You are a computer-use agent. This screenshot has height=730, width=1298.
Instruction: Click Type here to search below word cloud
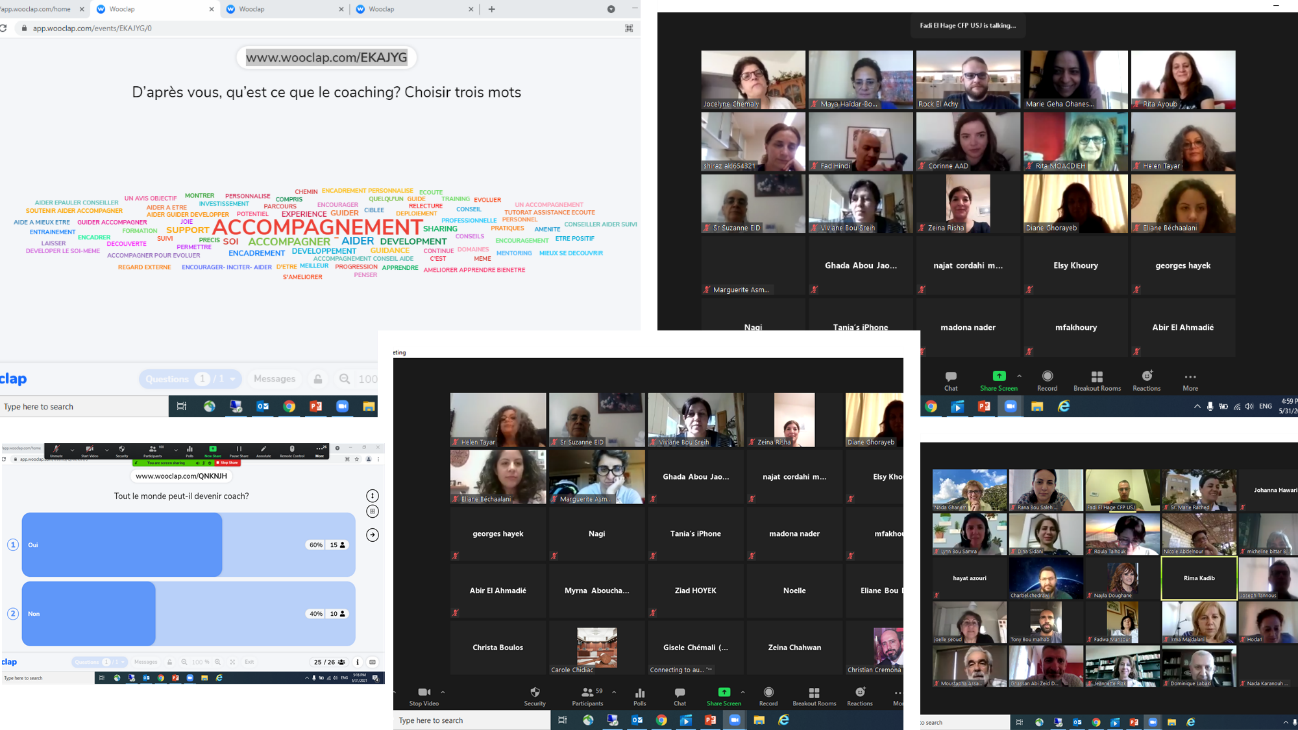tap(84, 407)
